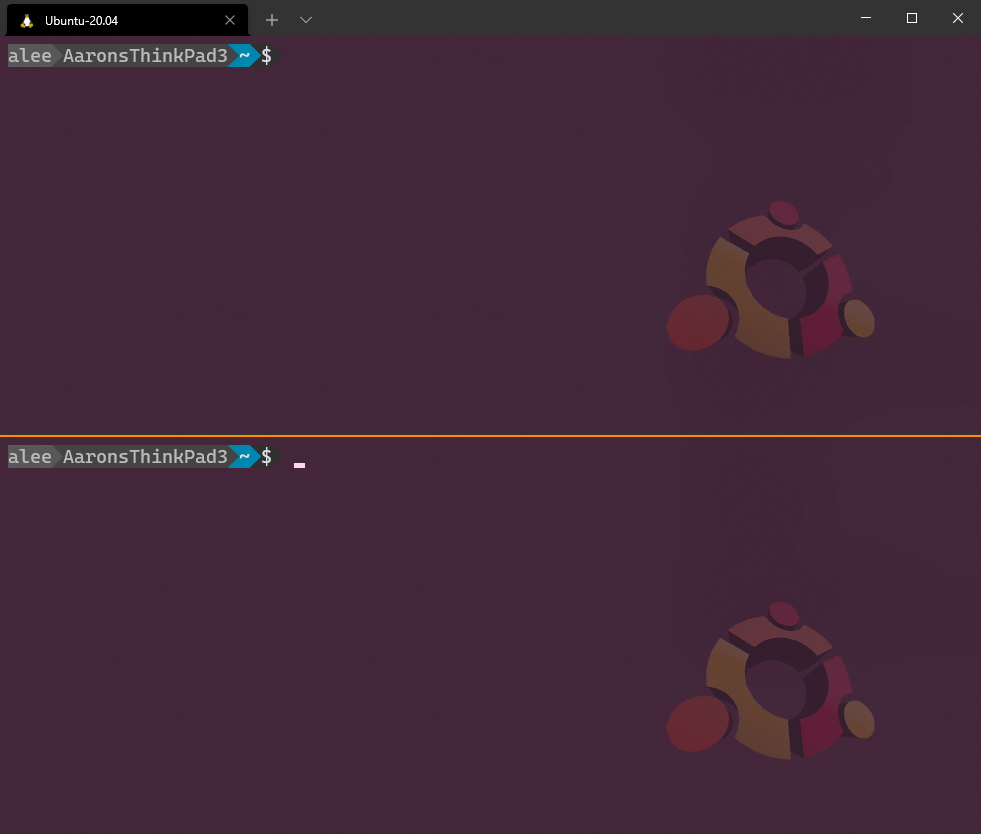981x834 pixels.
Task: Click the AaronsThinkPad3 hostname in the bottom prompt
Action: point(144,457)
